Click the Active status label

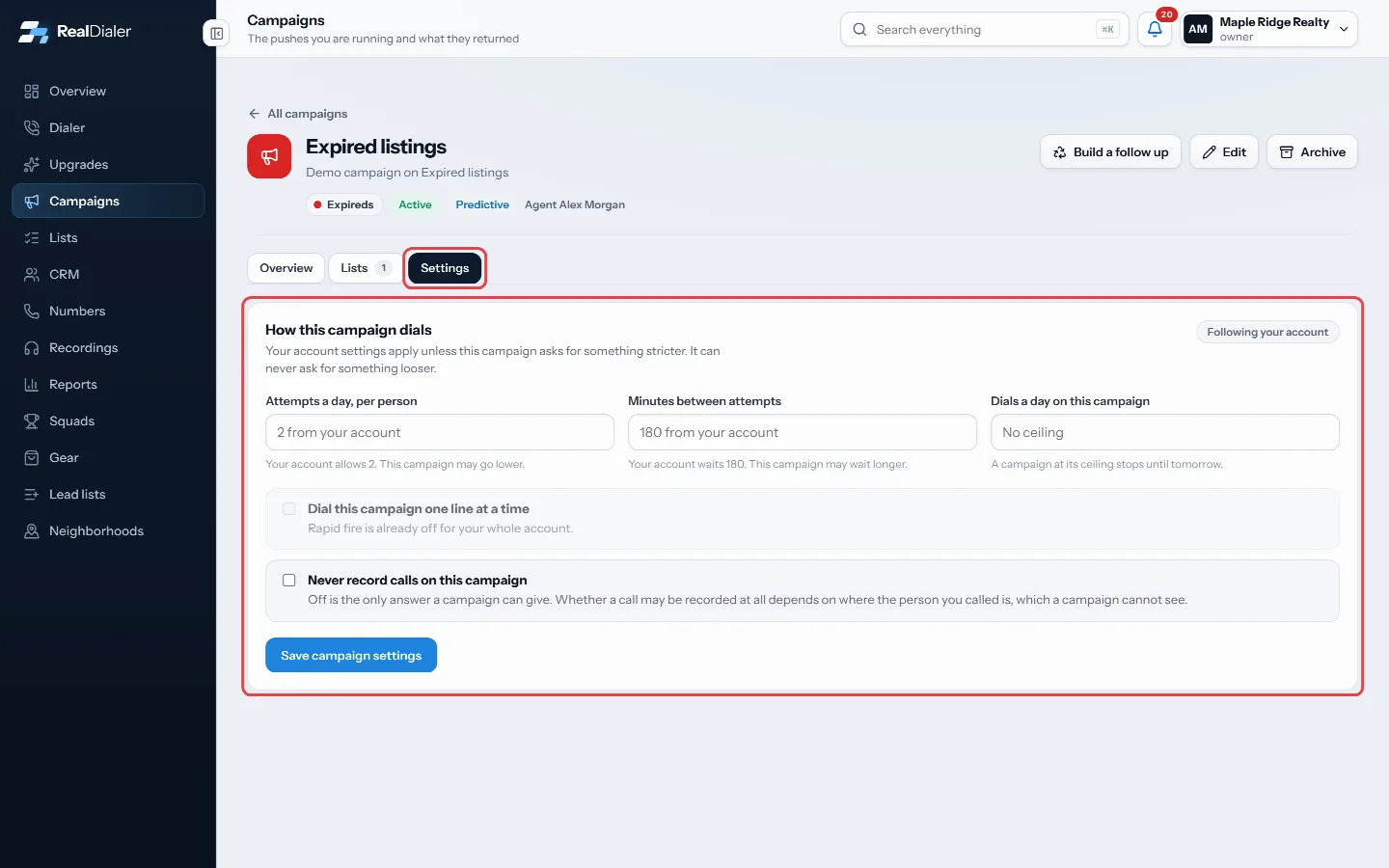(x=416, y=204)
